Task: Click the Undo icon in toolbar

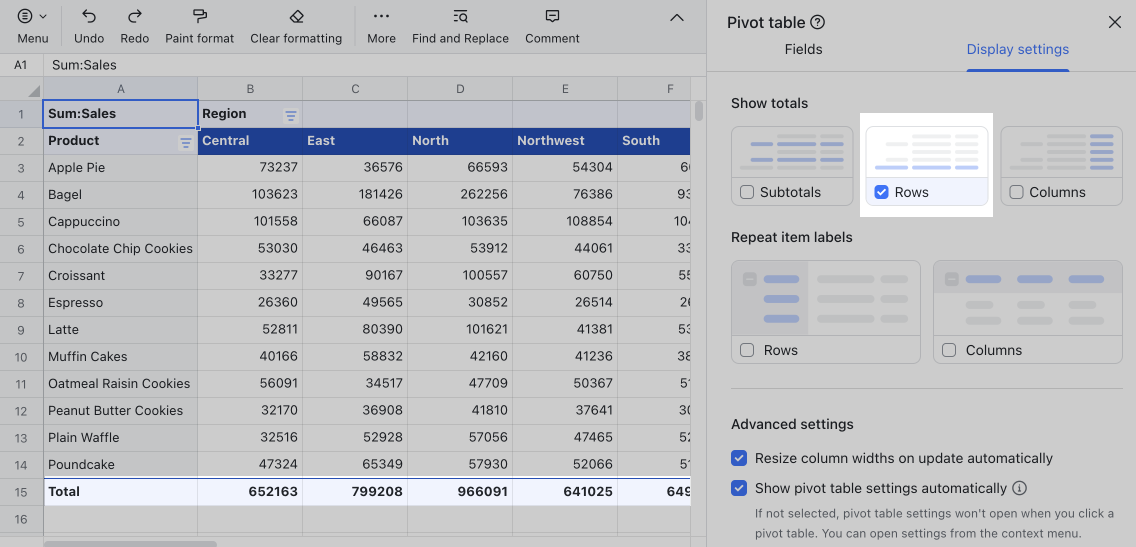Action: point(89,17)
